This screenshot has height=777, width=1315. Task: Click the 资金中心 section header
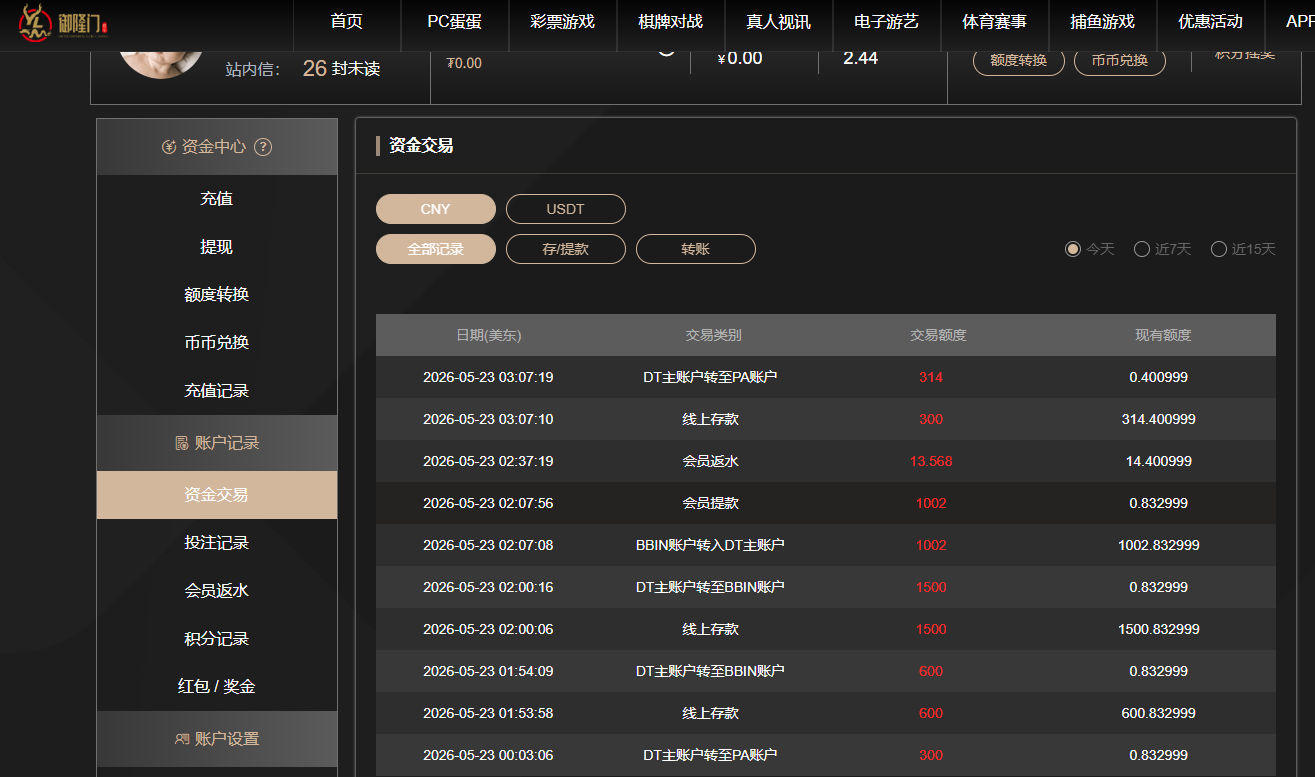(217, 147)
